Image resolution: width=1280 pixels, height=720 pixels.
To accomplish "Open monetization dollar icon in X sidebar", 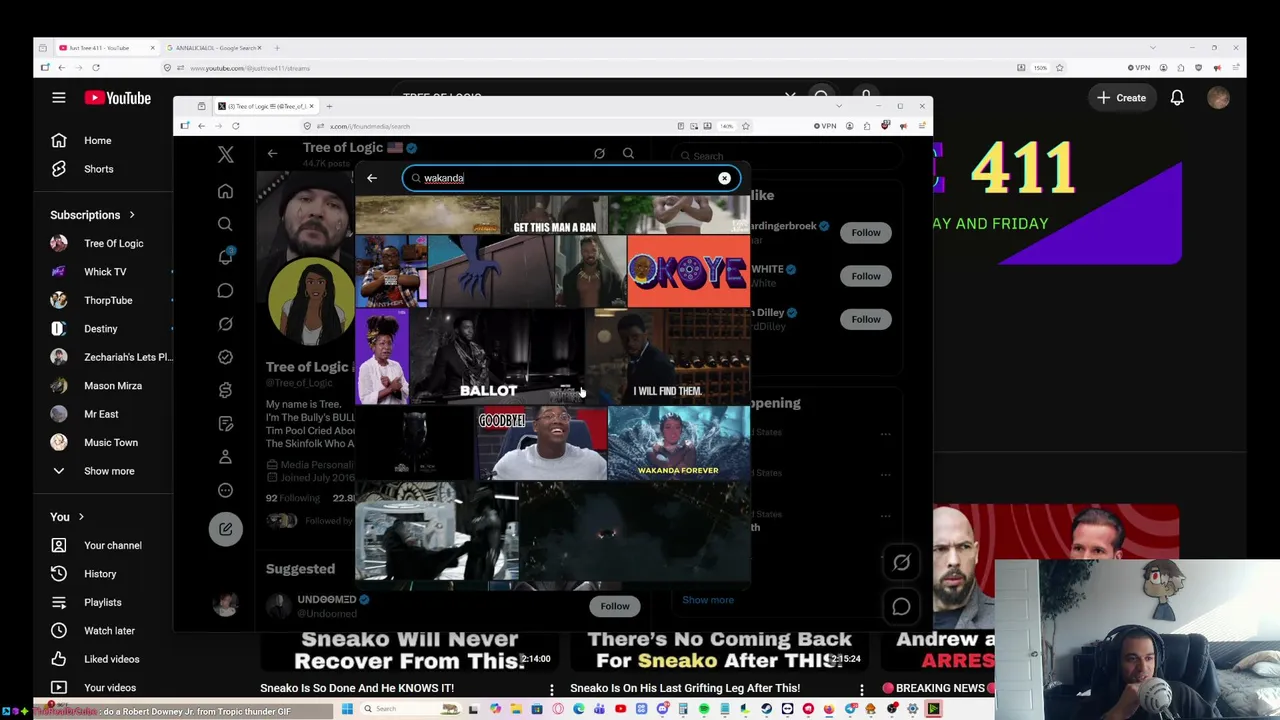I will click(225, 390).
